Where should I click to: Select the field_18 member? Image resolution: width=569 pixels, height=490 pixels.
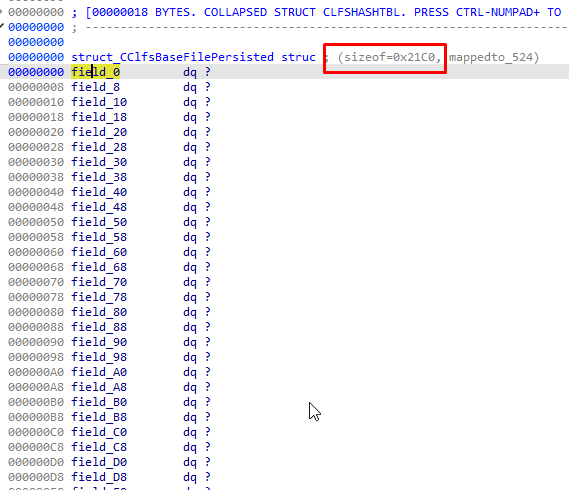click(99, 117)
